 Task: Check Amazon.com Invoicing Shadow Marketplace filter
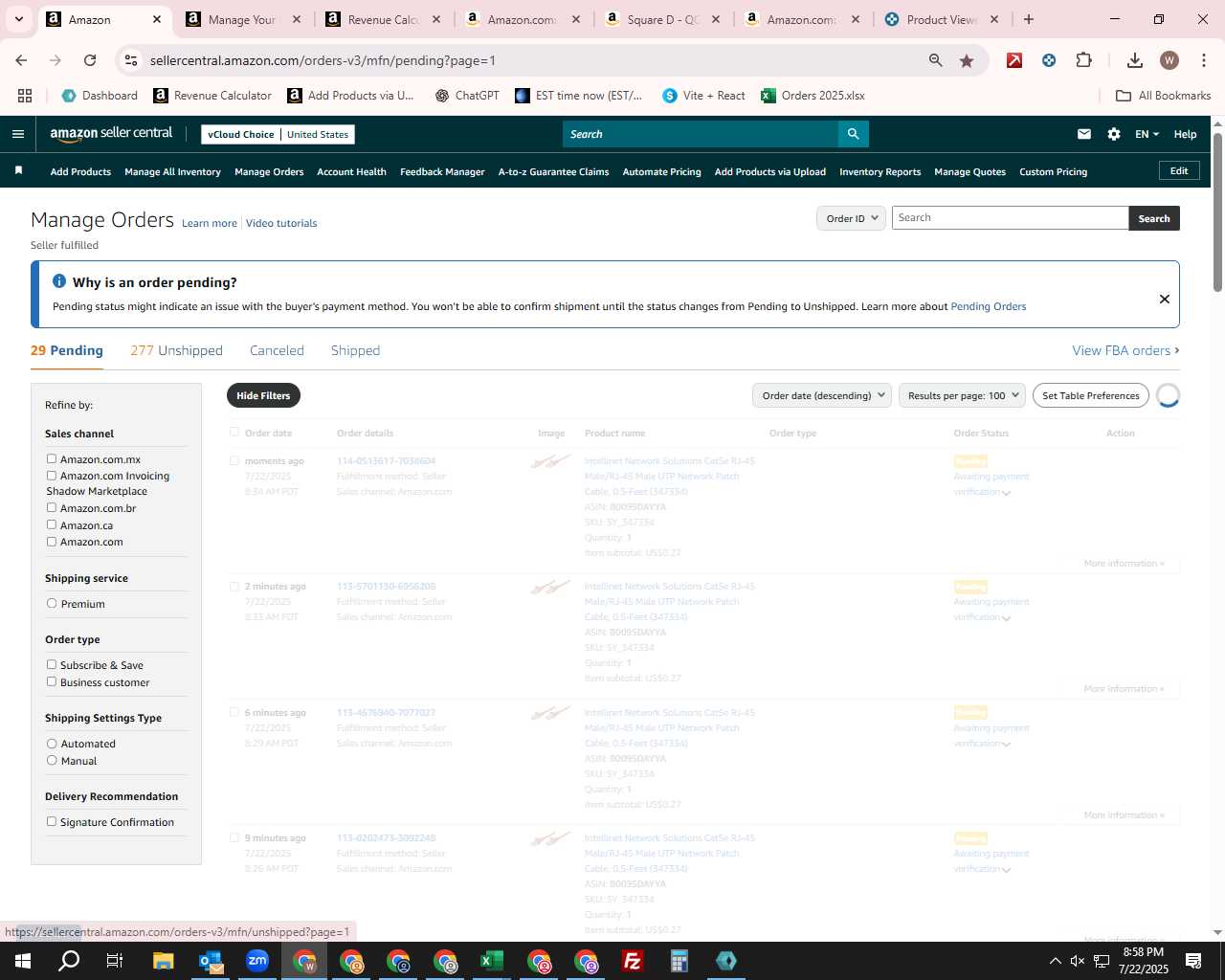click(x=52, y=475)
